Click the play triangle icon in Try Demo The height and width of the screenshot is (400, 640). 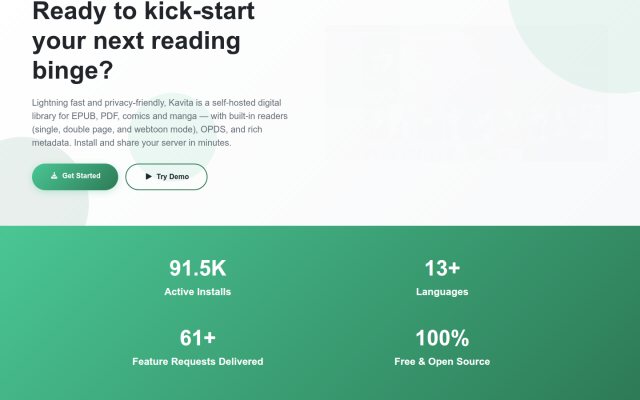(149, 177)
